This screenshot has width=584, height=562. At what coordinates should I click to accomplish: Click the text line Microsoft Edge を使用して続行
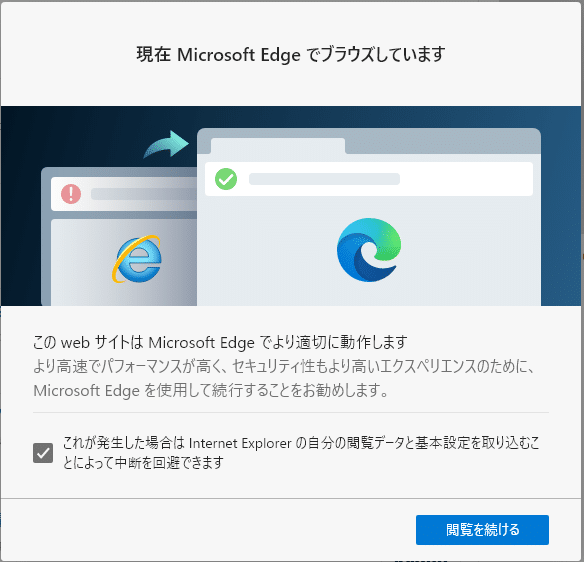click(x=211, y=391)
